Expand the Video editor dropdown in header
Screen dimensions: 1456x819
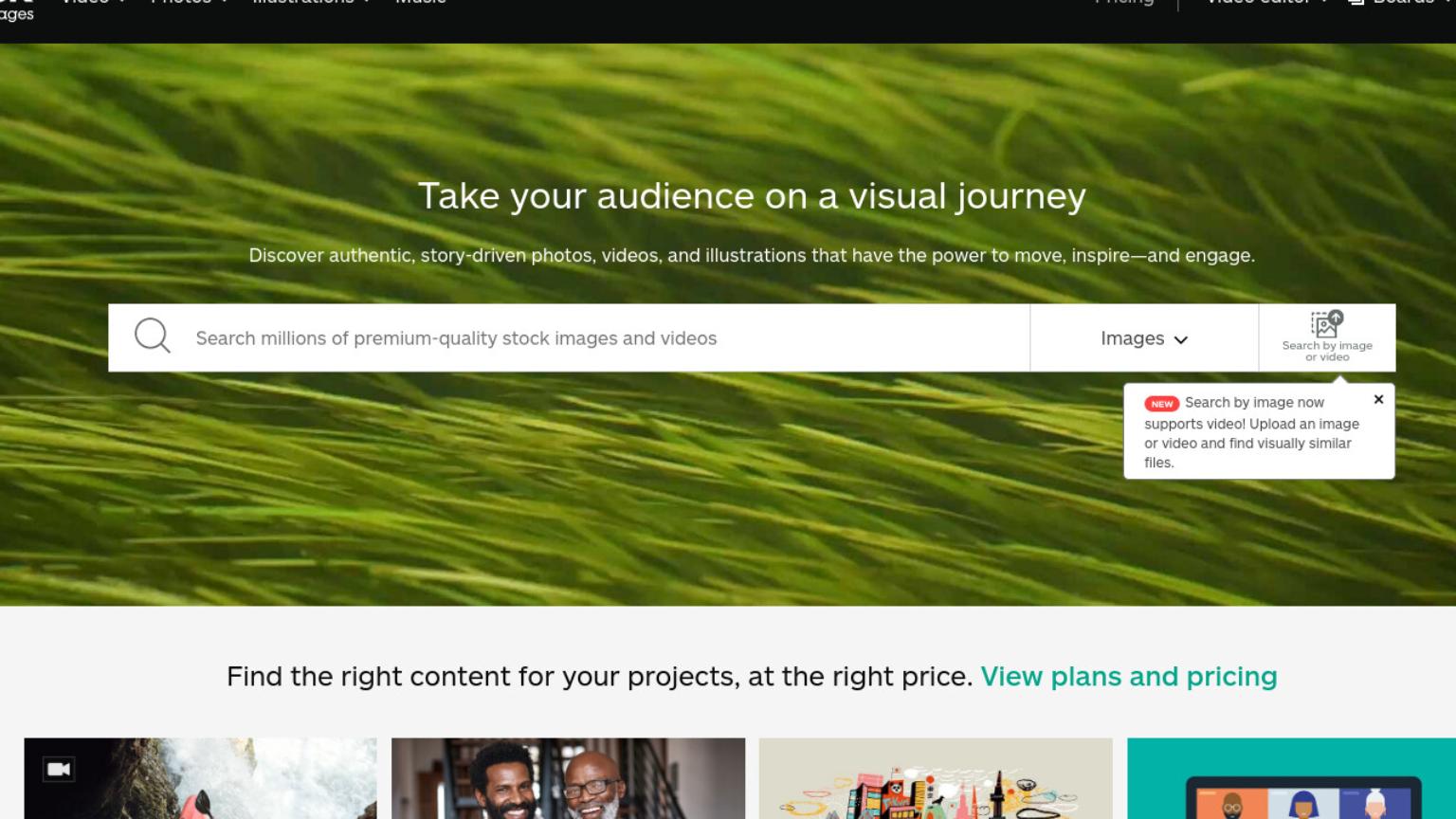(x=1266, y=3)
